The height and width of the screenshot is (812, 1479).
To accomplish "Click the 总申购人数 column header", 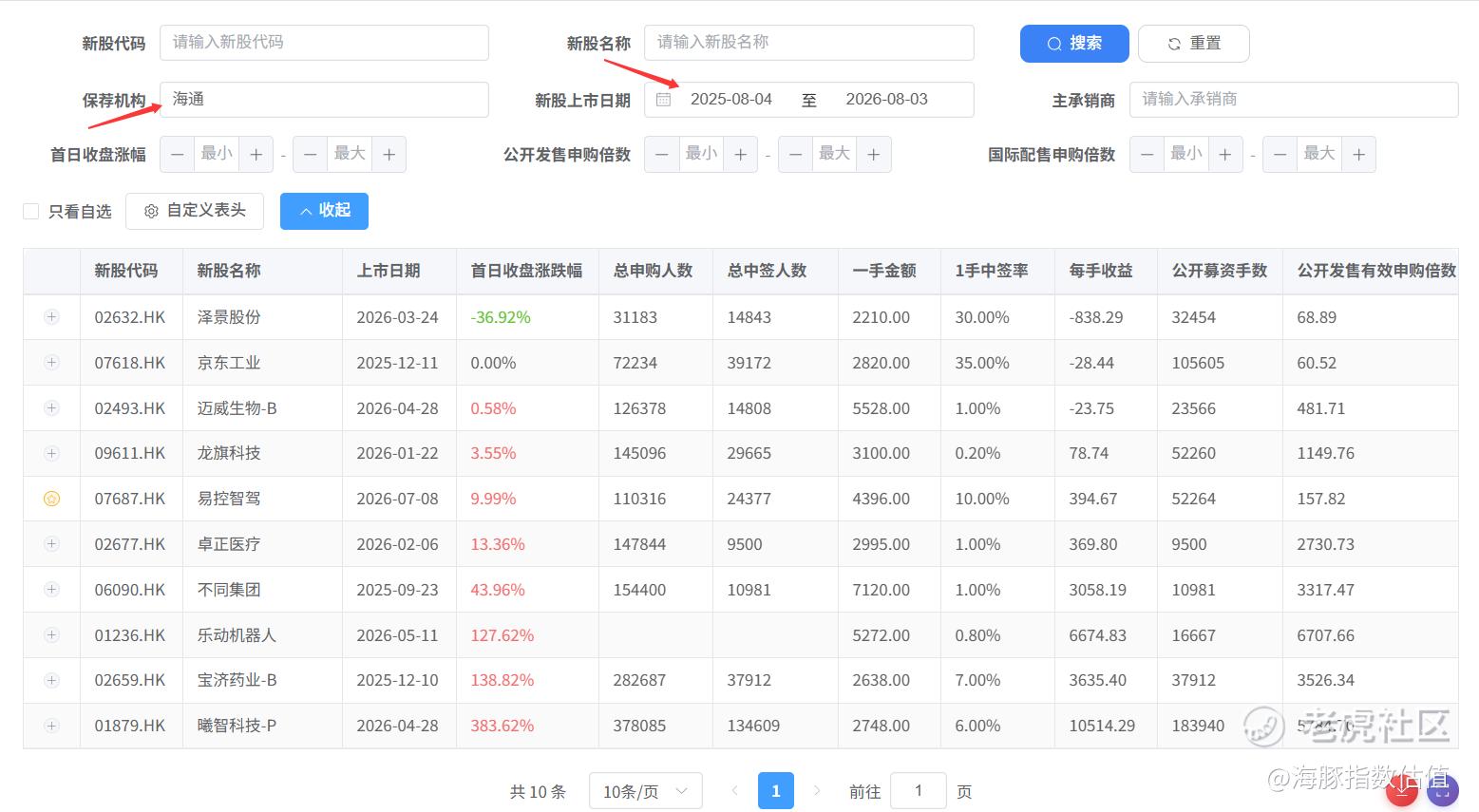I will click(x=654, y=272).
